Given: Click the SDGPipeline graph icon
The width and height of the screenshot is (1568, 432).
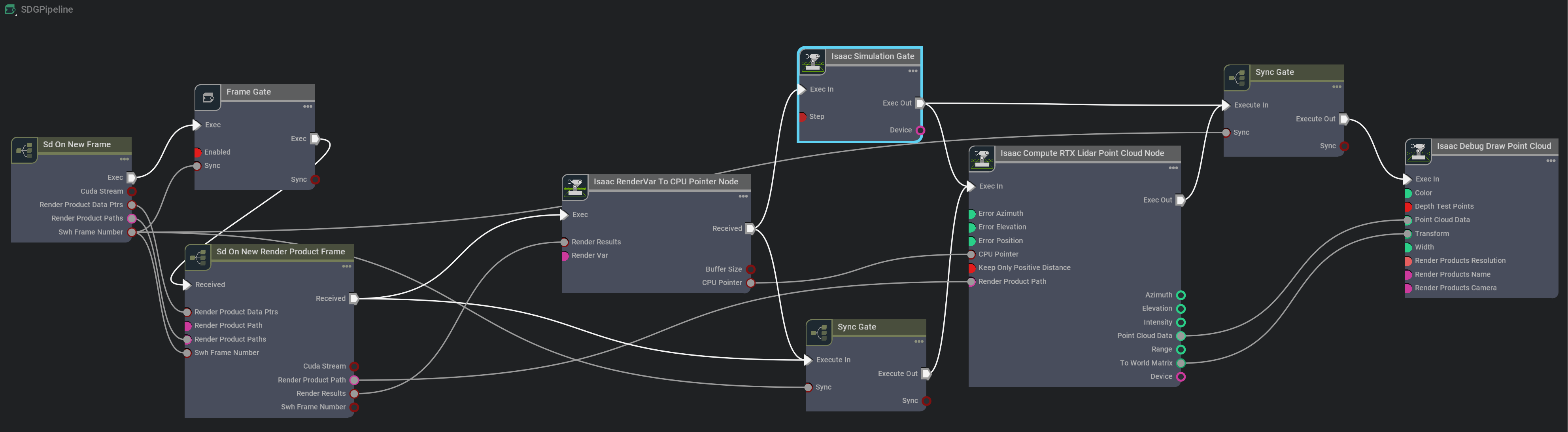Looking at the screenshot, I should (10, 10).
